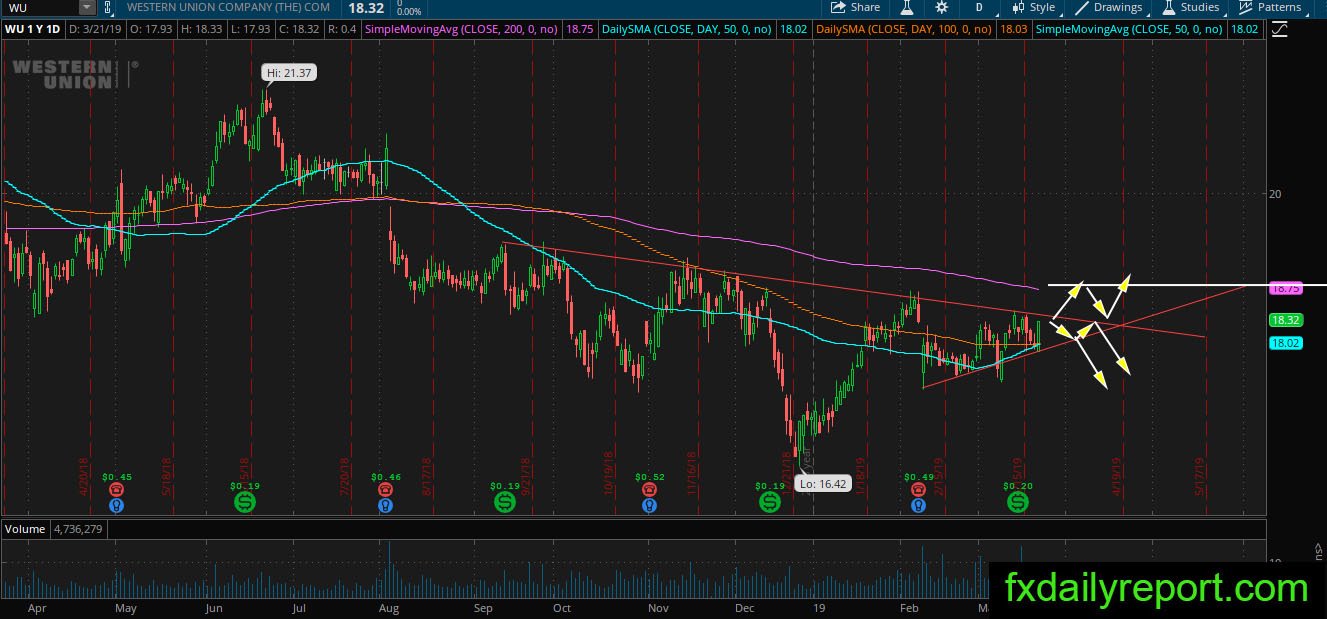Click the lightbulb icon under $0.52 earnings
This screenshot has height=619, width=1327.
click(650, 506)
